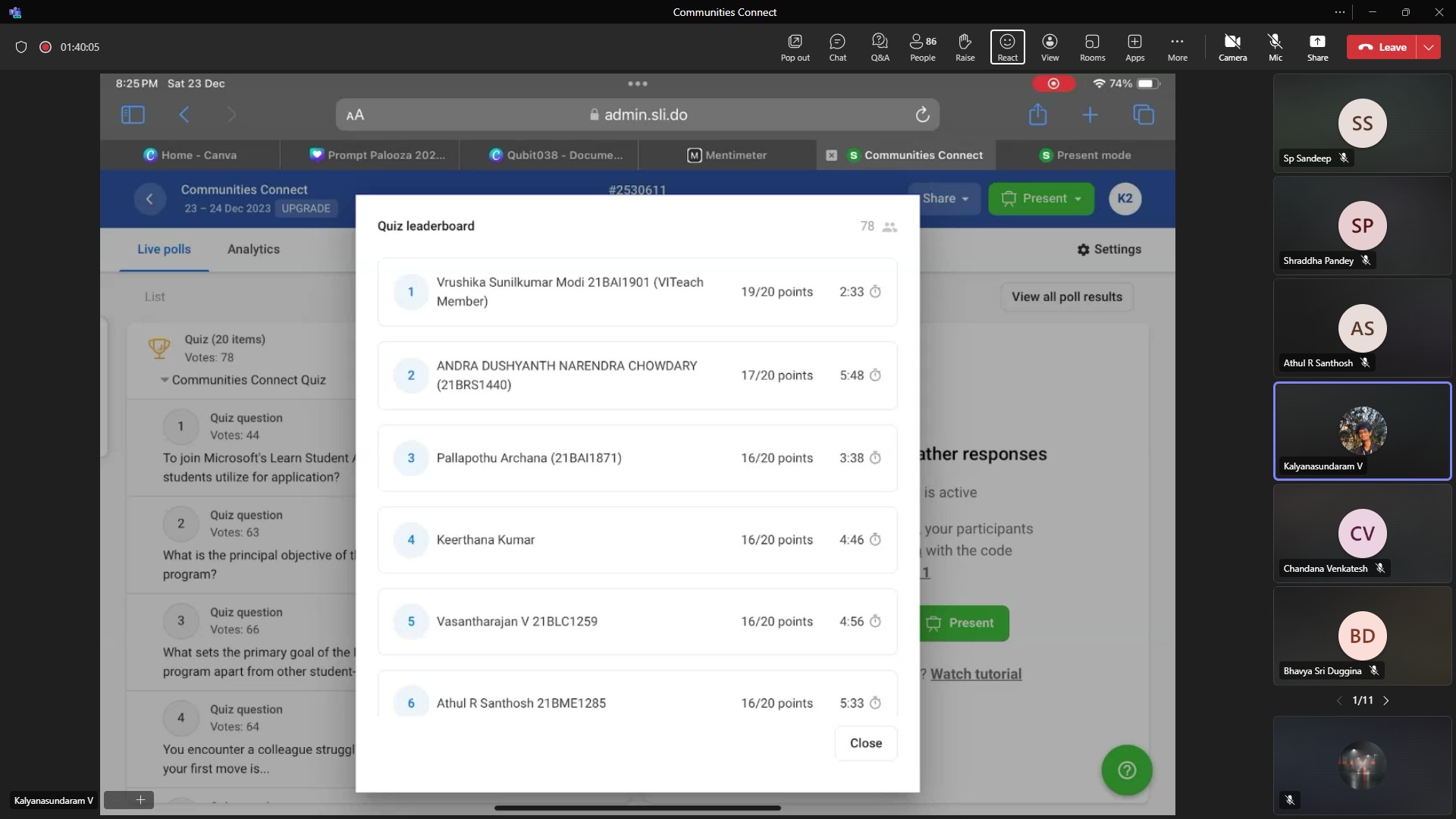
Task: Open the View layout options
Action: click(1050, 47)
